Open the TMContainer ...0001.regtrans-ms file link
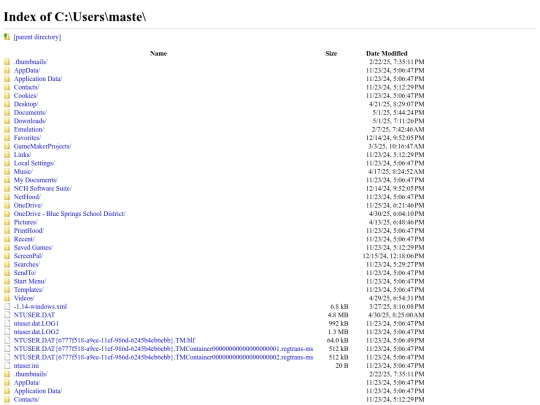The height and width of the screenshot is (405, 540). tap(163, 349)
